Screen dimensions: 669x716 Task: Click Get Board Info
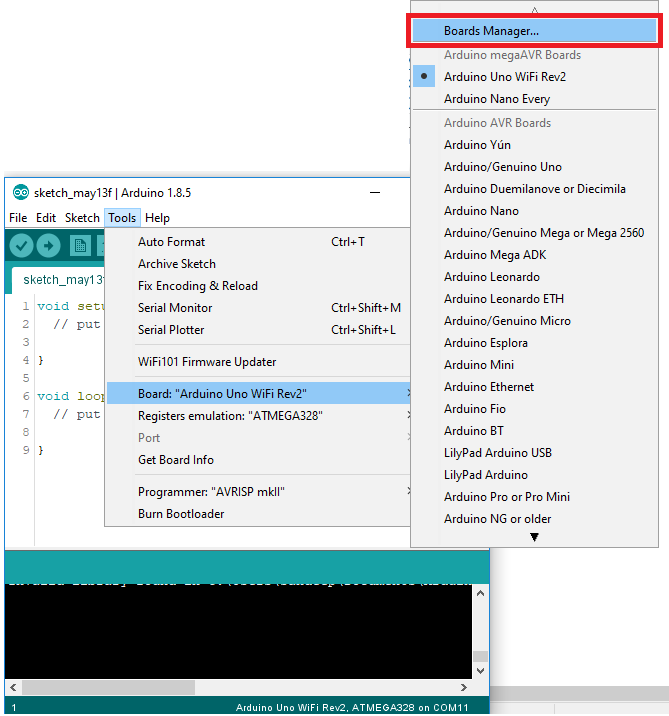click(x=258, y=460)
